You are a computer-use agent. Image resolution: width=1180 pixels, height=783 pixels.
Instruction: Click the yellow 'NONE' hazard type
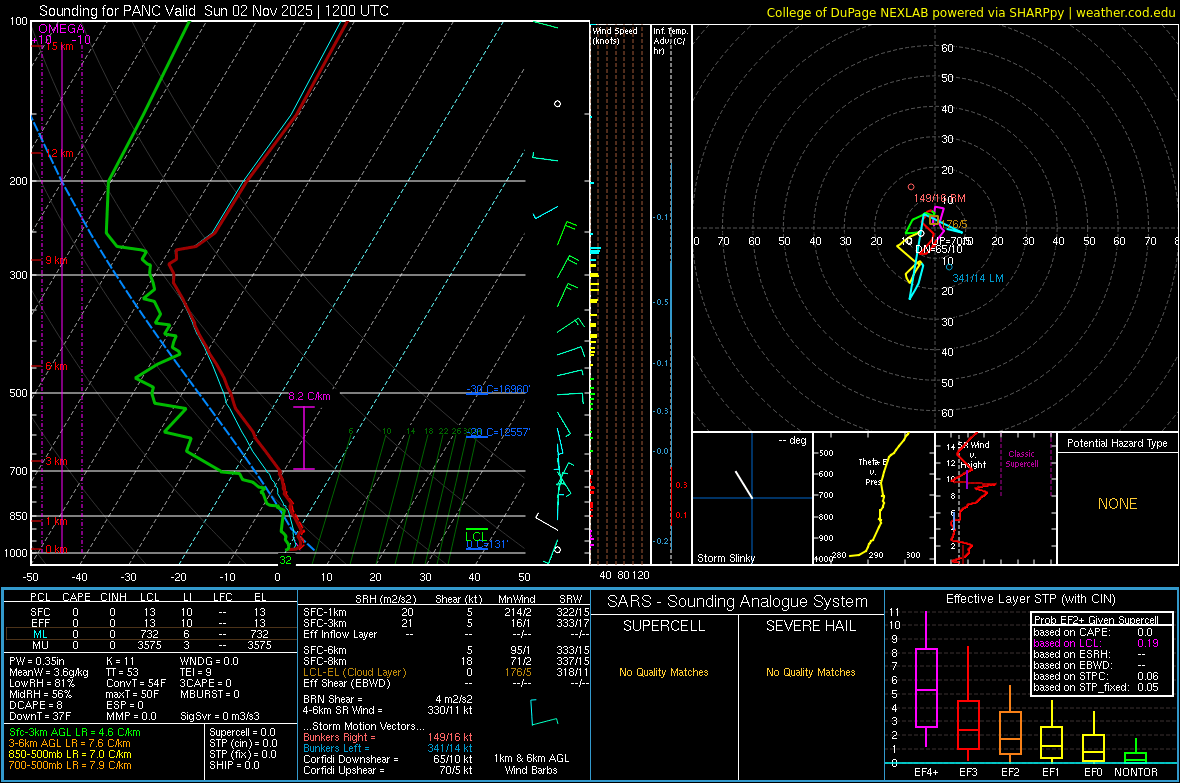pos(1117,504)
